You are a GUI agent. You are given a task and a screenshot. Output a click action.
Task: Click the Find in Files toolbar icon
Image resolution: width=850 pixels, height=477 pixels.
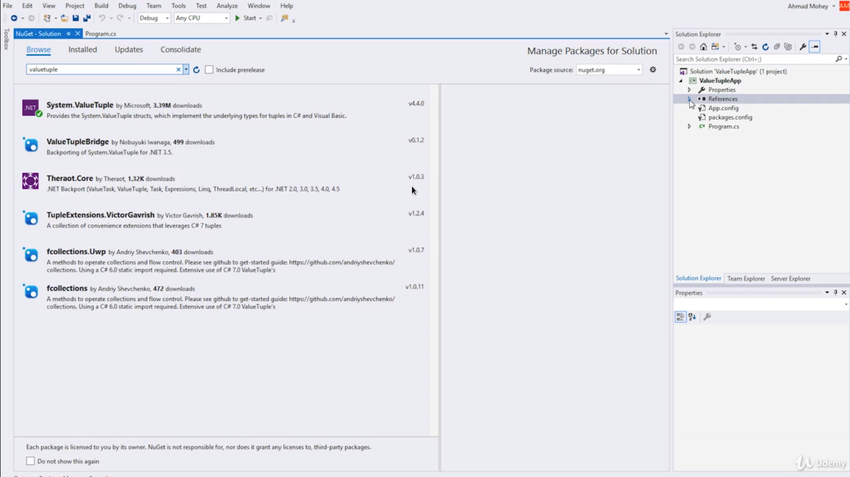tap(285, 18)
